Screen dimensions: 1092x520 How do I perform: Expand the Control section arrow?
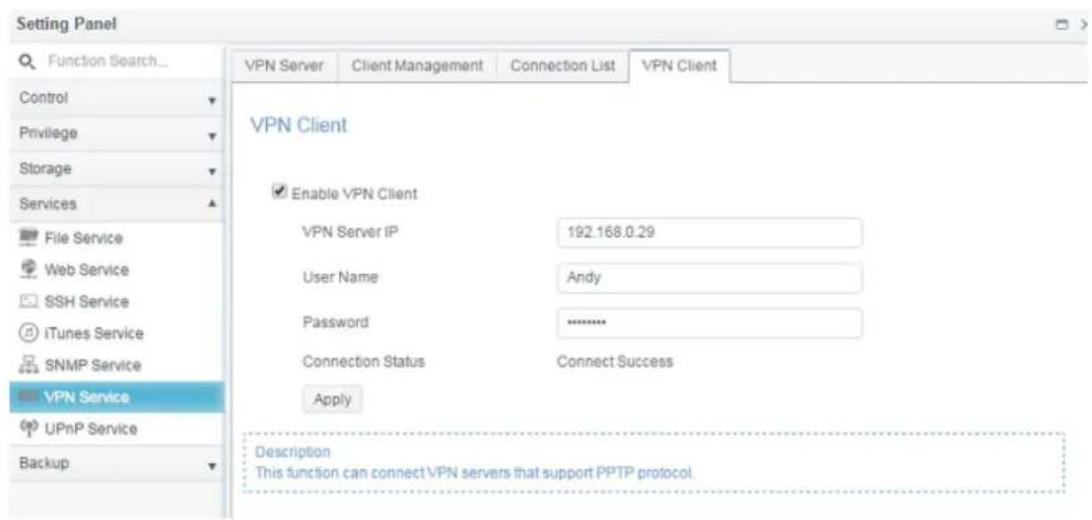[x=212, y=100]
